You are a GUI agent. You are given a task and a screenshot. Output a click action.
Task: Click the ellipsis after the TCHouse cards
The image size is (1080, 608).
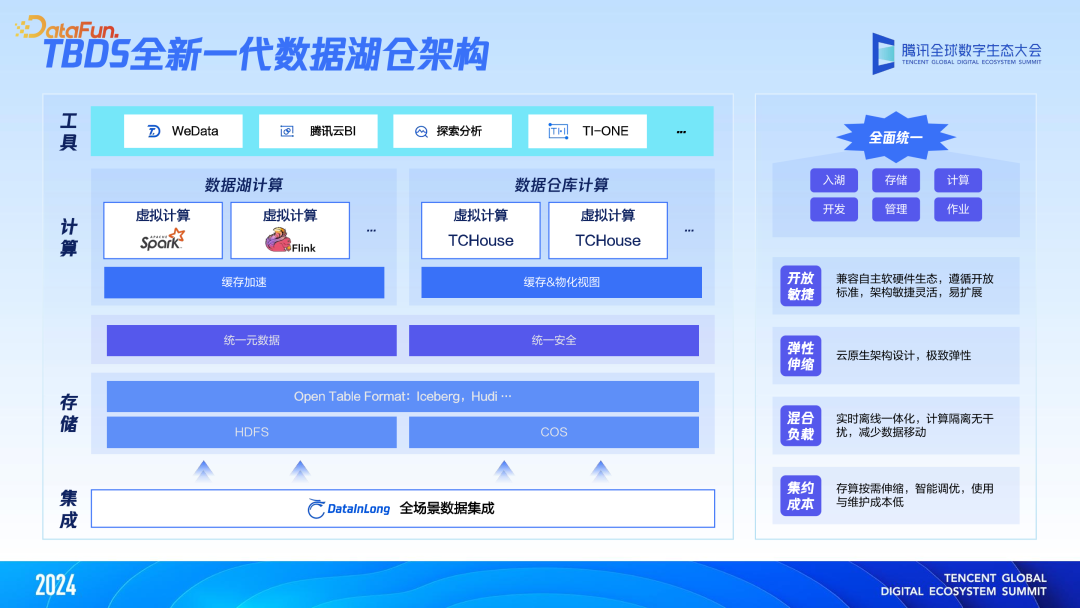pyautogui.click(x=689, y=231)
